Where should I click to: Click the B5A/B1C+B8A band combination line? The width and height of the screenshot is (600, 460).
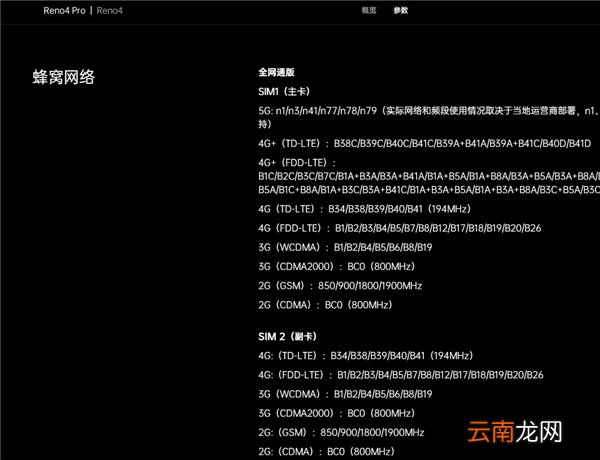coord(429,189)
